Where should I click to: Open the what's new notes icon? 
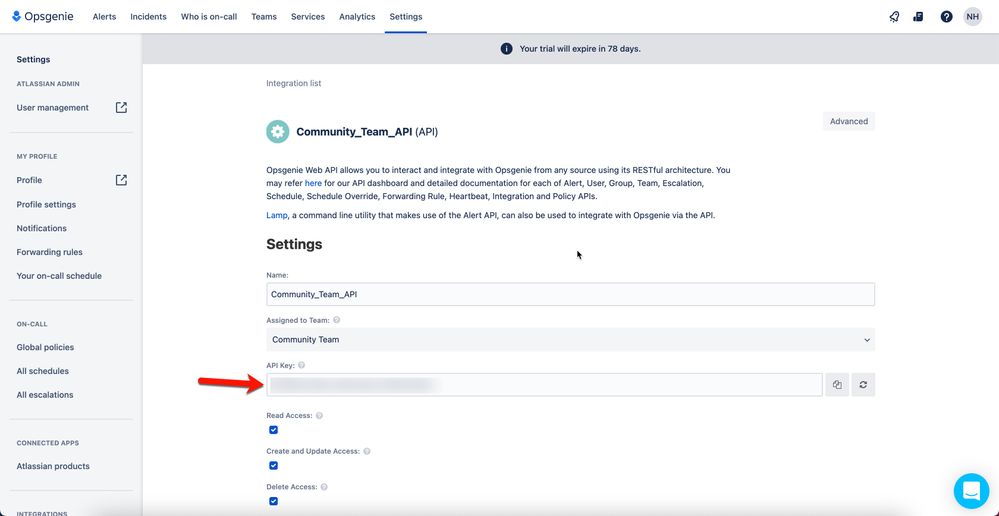tap(918, 17)
